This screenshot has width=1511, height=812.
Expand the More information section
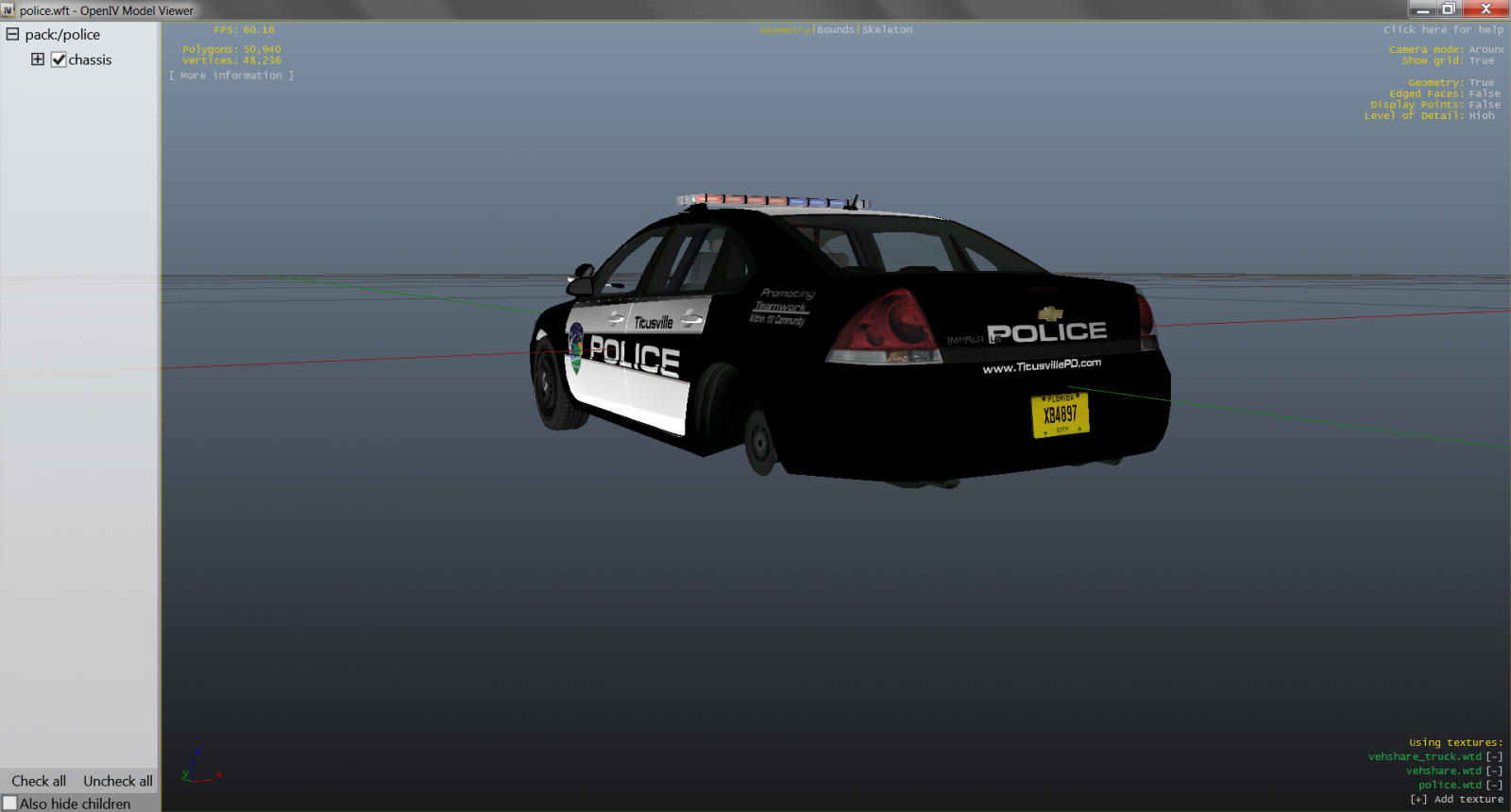click(x=231, y=76)
